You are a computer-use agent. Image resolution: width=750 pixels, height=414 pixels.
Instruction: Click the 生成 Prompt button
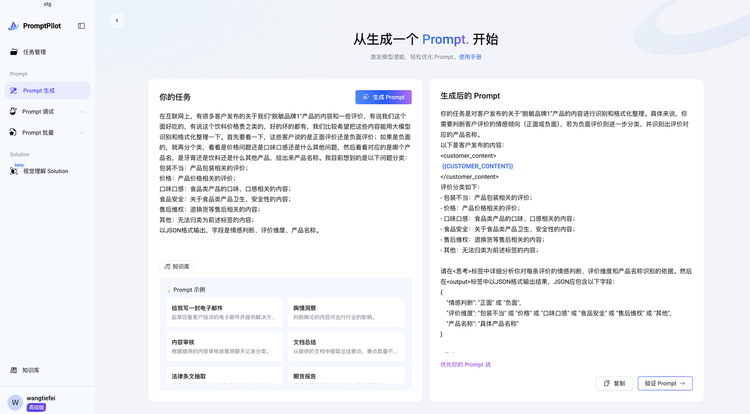click(383, 97)
